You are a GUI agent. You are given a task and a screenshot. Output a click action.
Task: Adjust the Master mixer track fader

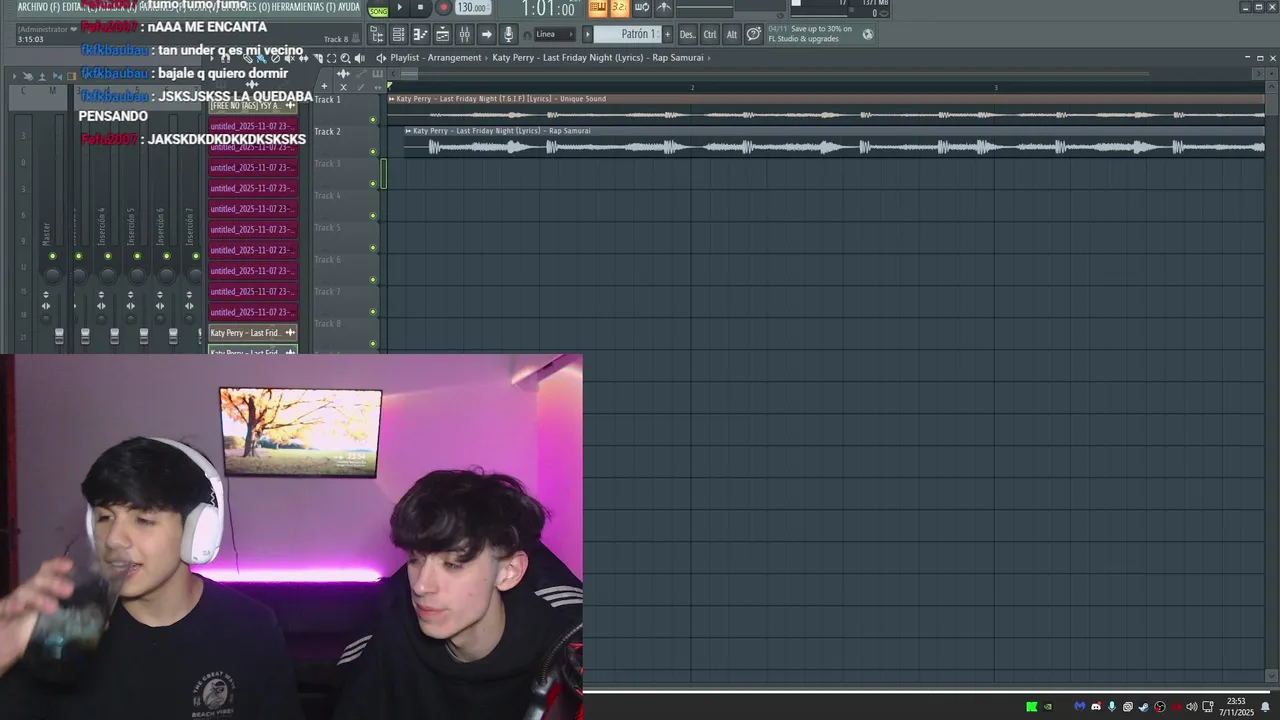59,336
